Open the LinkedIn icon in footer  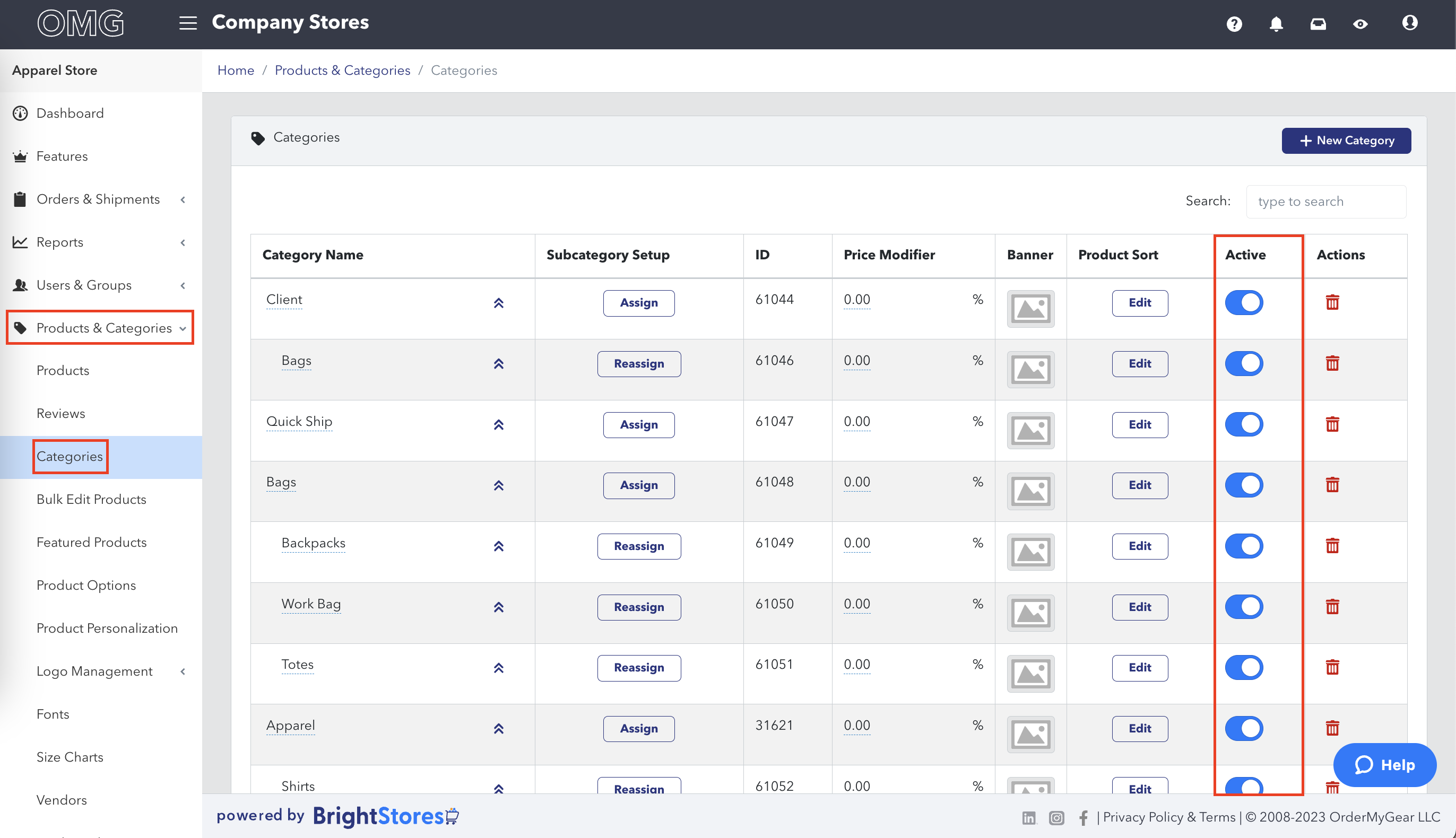tap(1028, 817)
